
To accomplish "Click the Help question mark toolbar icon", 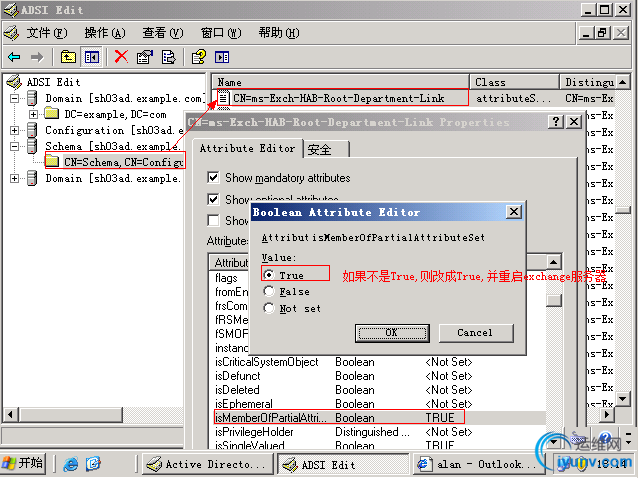I will (199, 57).
